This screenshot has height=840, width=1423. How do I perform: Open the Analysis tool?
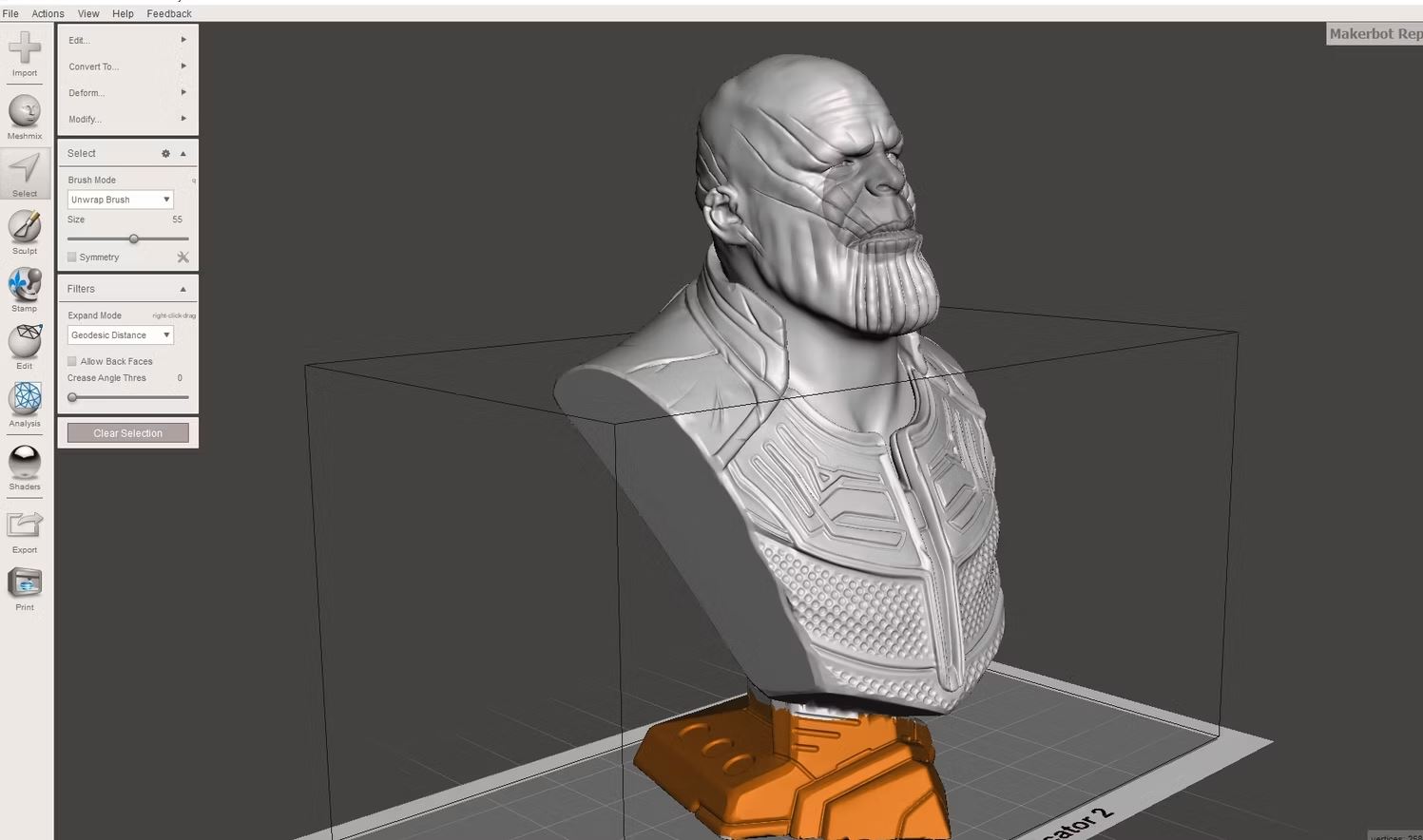[25, 399]
